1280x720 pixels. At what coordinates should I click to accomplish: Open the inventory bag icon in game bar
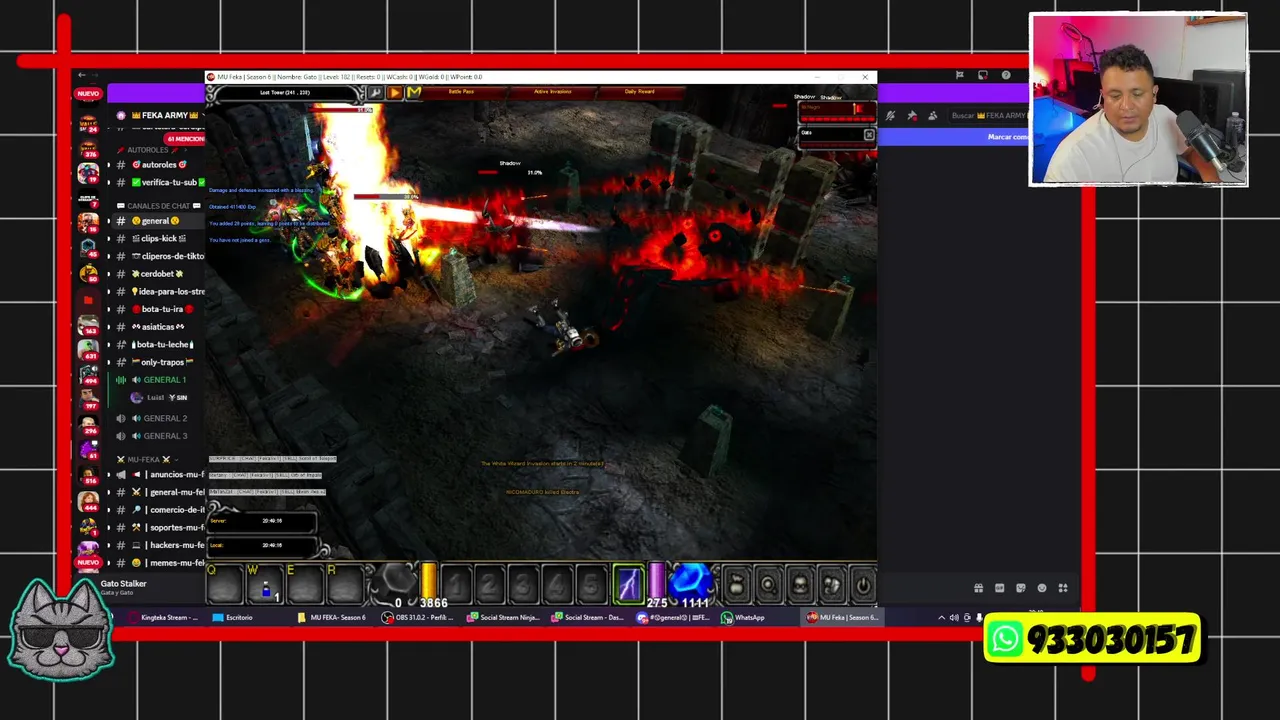tap(736, 585)
